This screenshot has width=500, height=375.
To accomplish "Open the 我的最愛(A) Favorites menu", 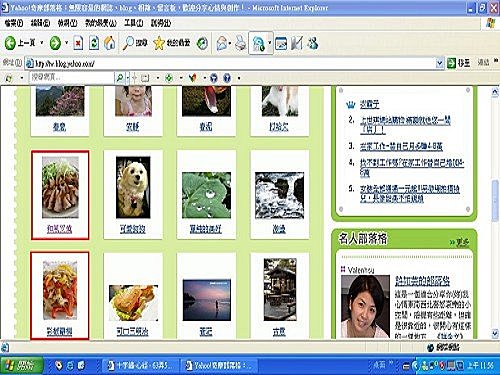I will 100,23.
